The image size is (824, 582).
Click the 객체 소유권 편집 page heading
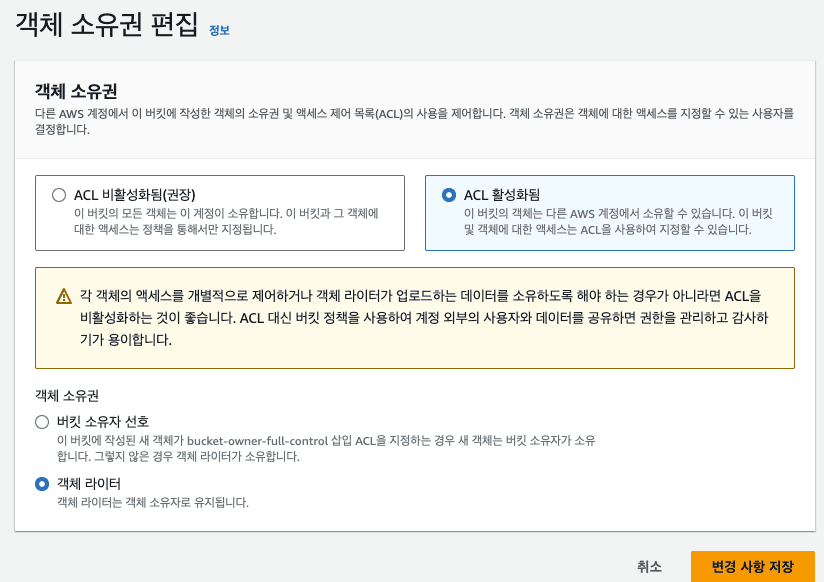tap(107, 25)
